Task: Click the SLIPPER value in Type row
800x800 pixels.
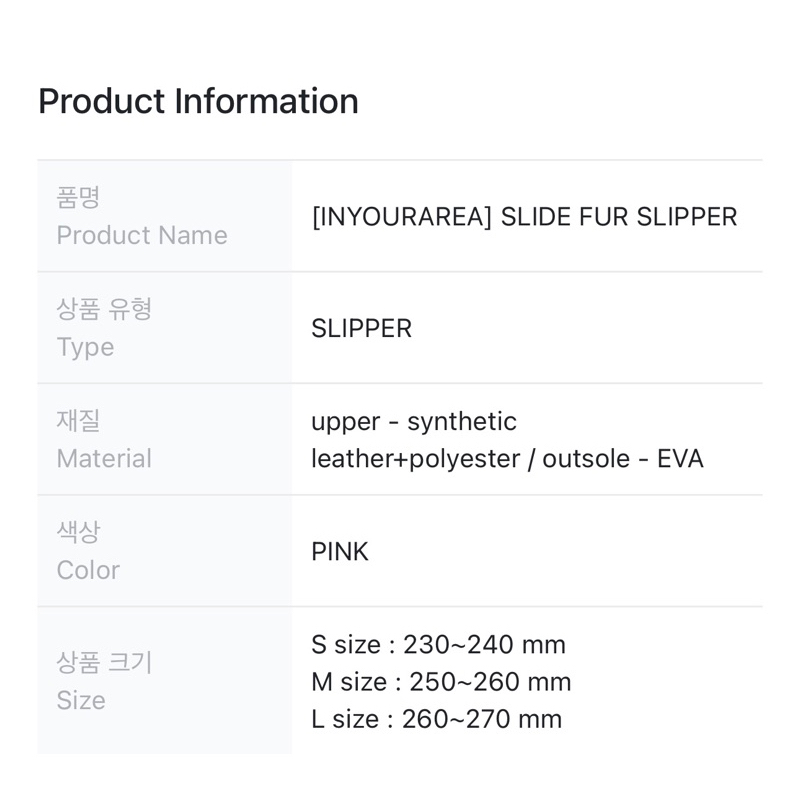Action: tap(361, 328)
